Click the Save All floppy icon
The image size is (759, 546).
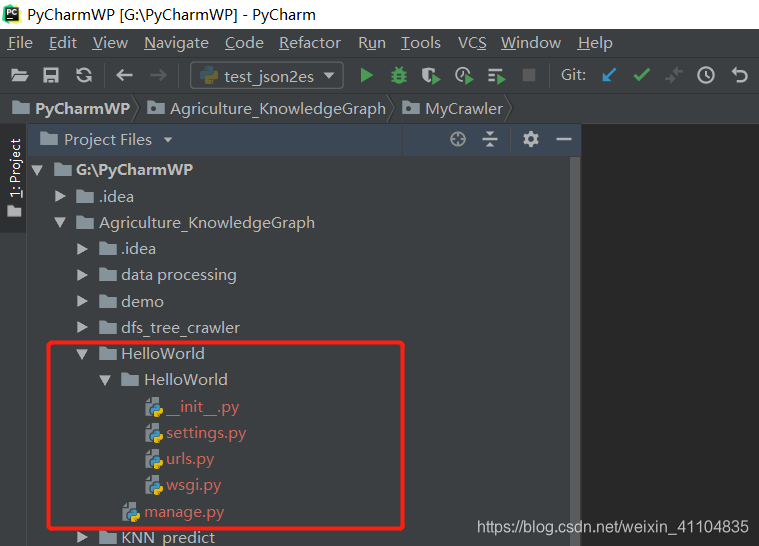[x=51, y=76]
